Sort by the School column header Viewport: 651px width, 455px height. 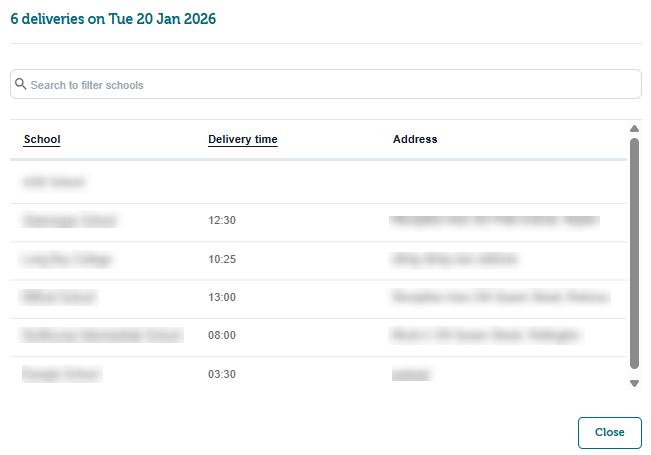[42, 140]
